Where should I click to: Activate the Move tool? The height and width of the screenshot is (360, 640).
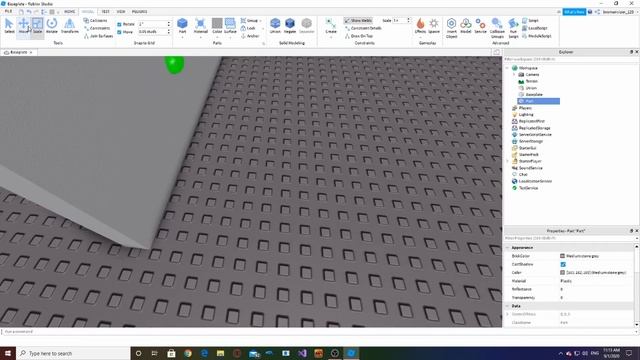click(23, 26)
